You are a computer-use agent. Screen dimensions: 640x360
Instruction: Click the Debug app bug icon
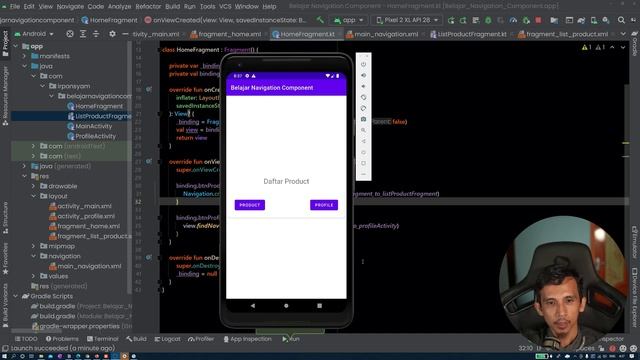tap(488, 20)
